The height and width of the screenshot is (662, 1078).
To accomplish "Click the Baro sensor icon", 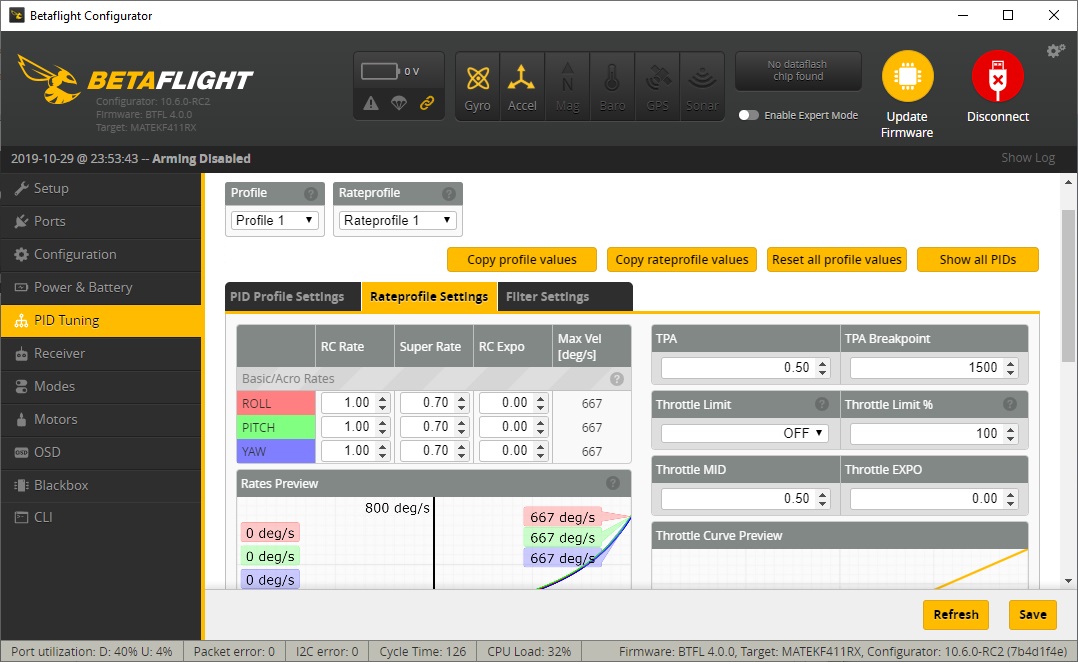I will point(612,87).
